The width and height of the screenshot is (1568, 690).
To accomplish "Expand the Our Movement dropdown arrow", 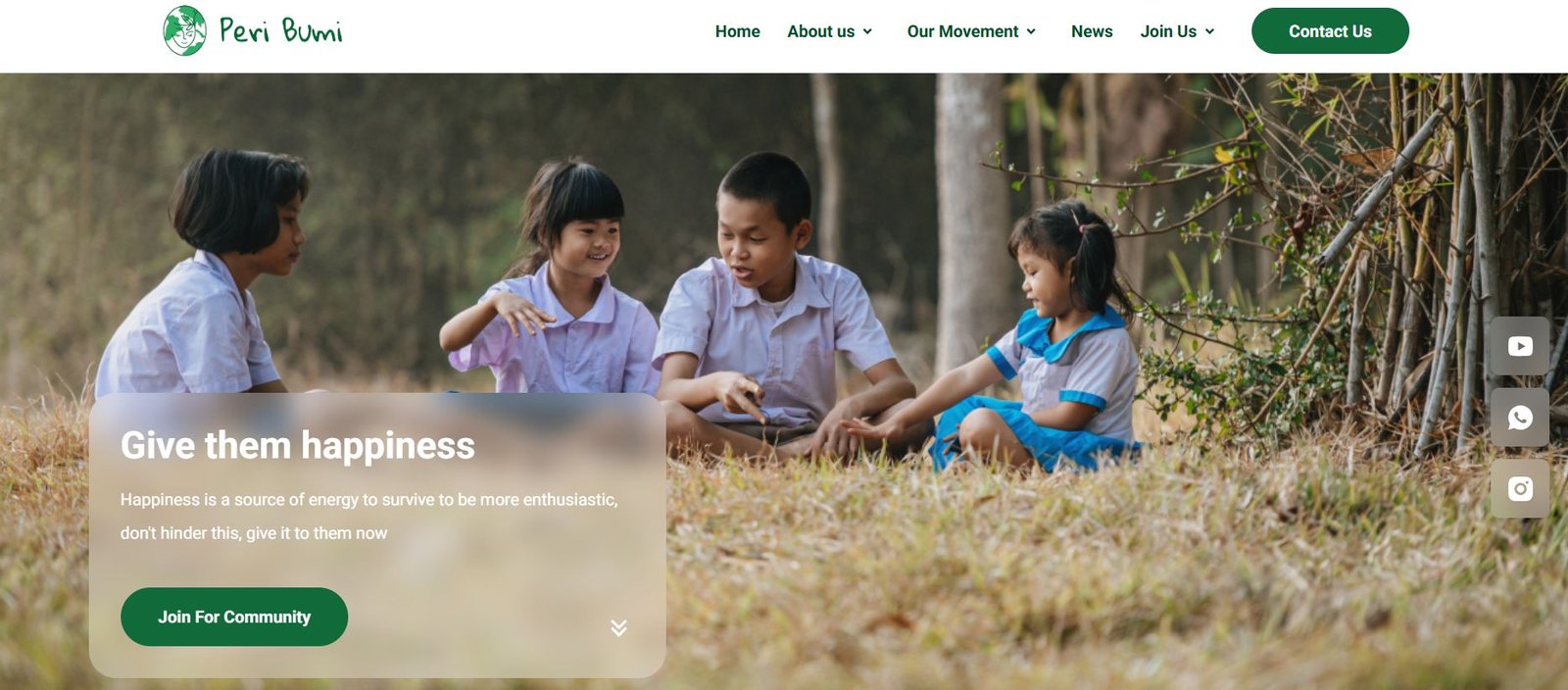I will coord(1031,32).
